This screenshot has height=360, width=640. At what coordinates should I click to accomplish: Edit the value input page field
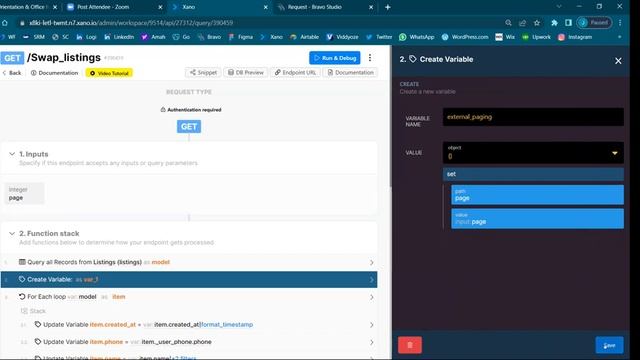pos(537,218)
